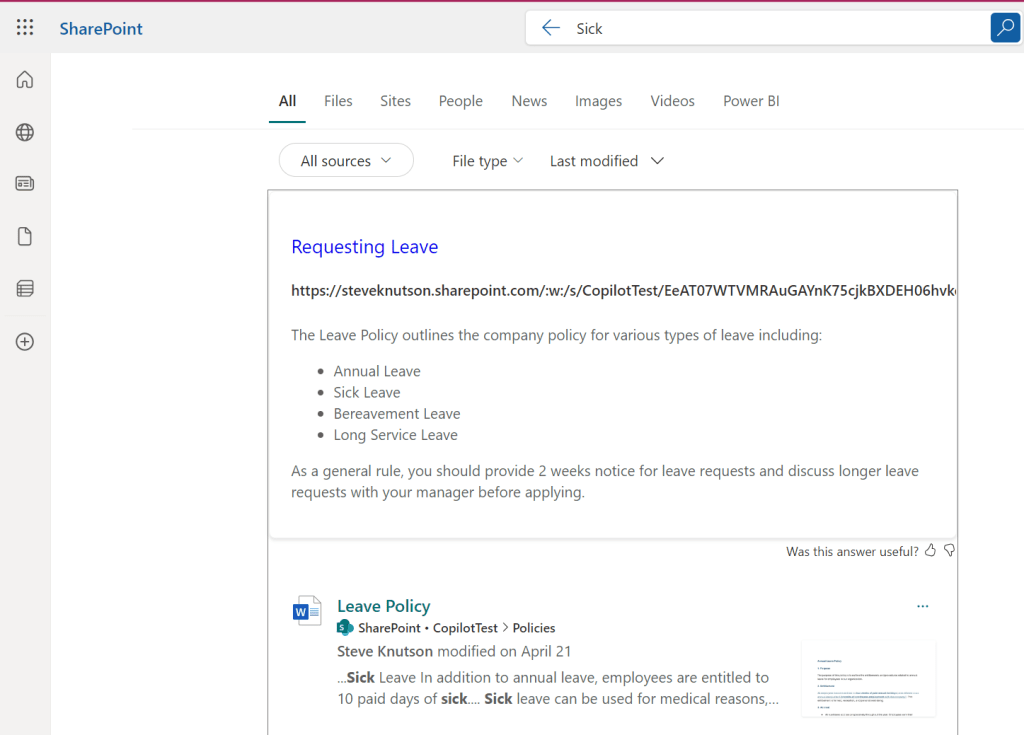The image size is (1024, 735).
Task: Open the File type filter dropdown
Action: click(487, 161)
